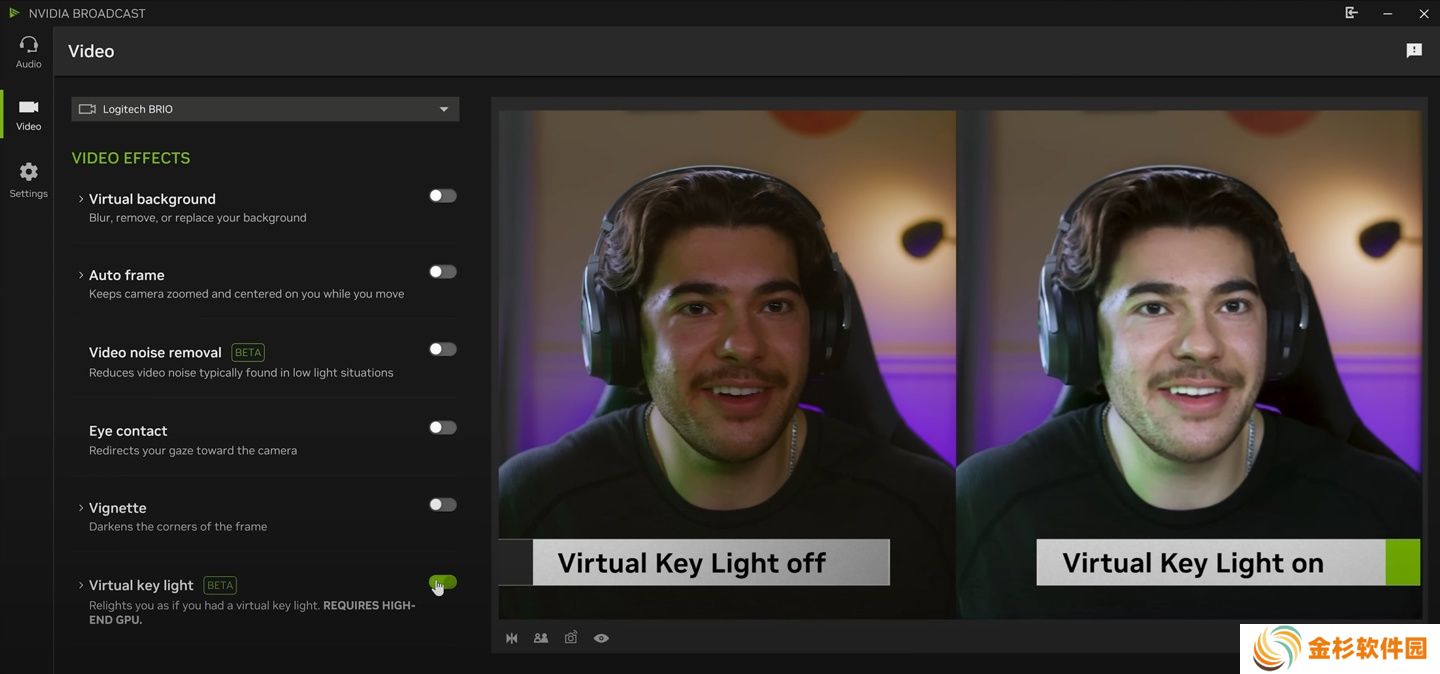Click "Darkens the corners of the frame"

pos(178,527)
